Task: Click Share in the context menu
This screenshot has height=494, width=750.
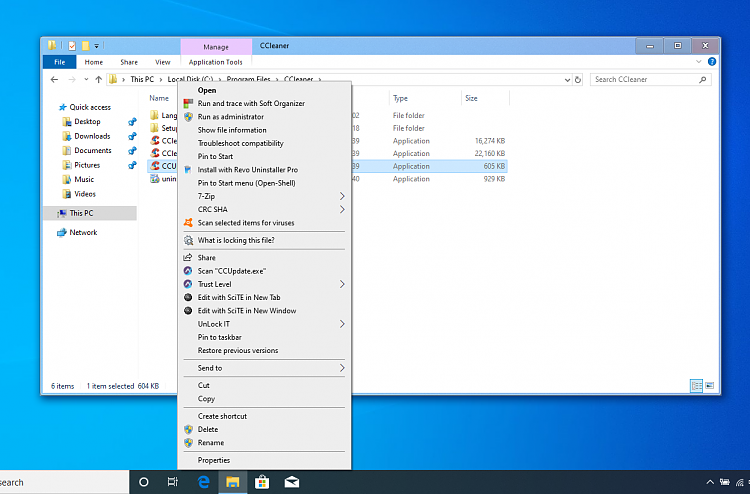Action: click(264, 258)
